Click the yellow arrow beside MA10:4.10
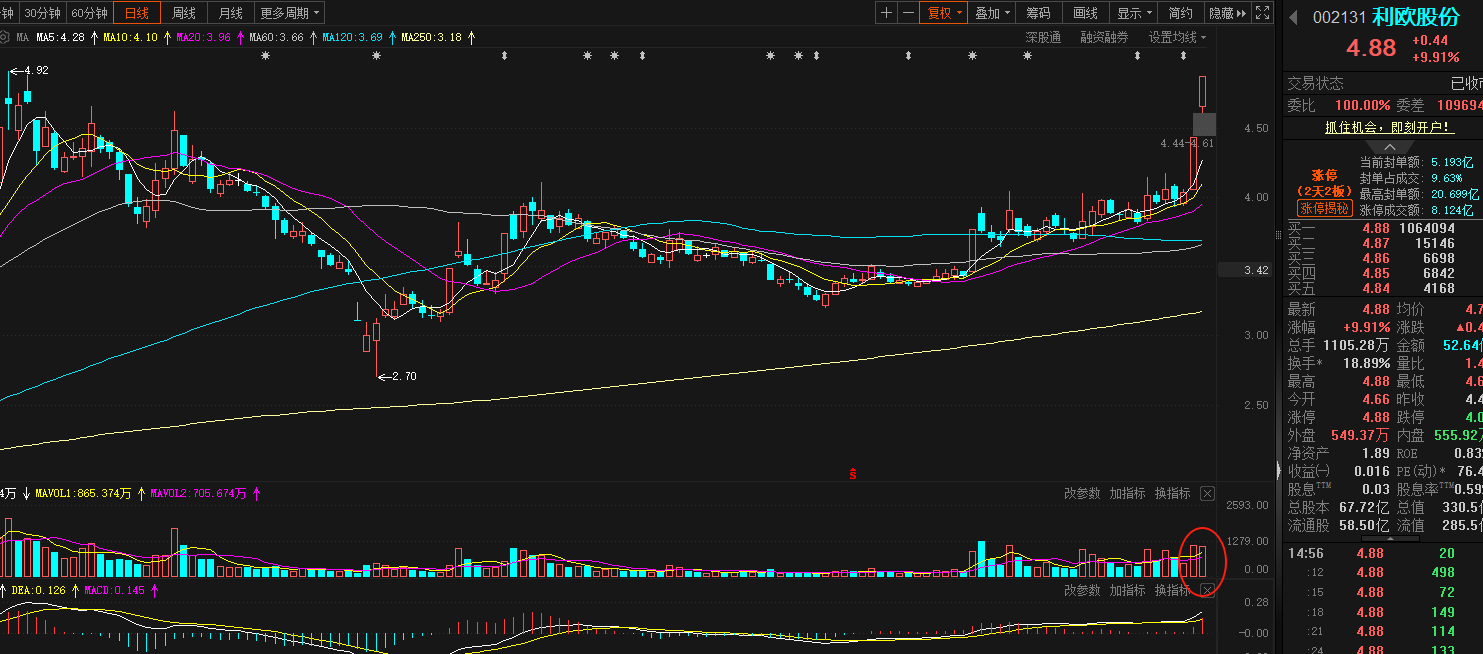This screenshot has width=1483, height=654. [166, 37]
